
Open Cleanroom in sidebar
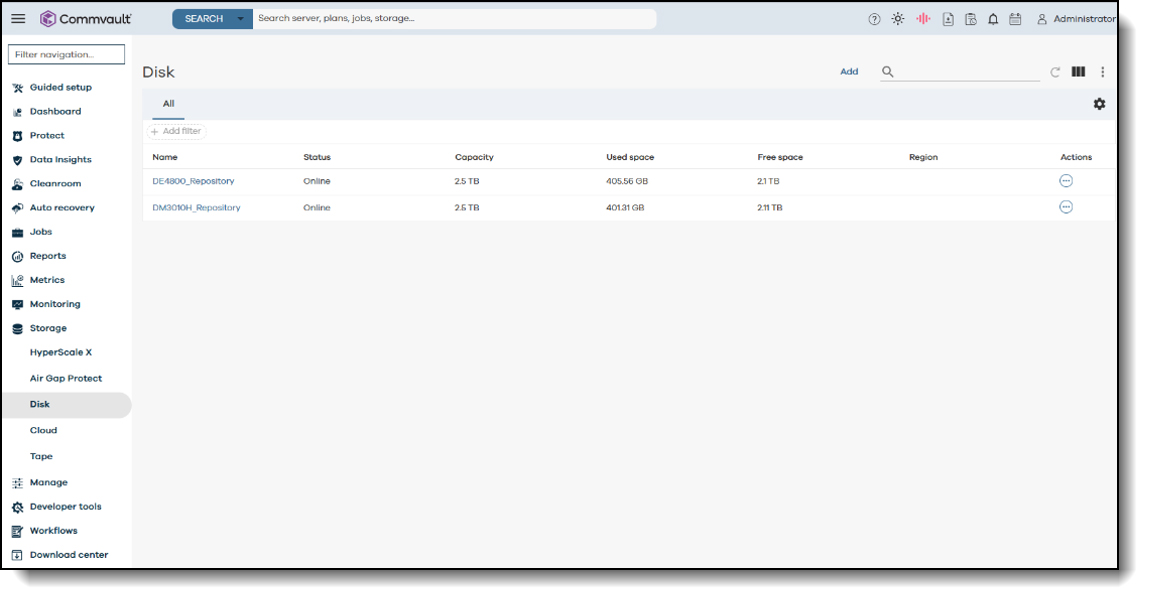pos(56,184)
